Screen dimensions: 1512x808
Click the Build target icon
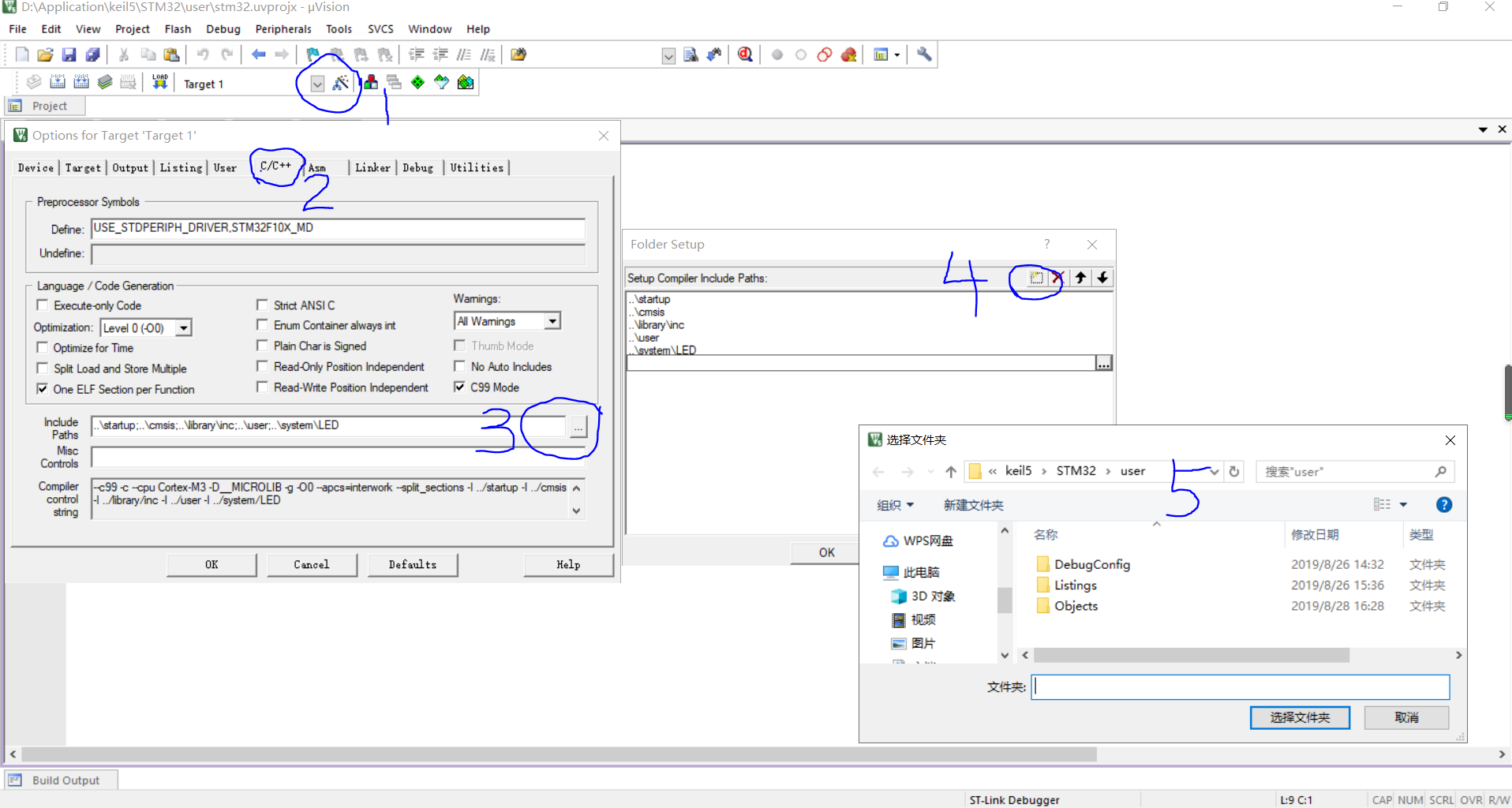tap(58, 82)
